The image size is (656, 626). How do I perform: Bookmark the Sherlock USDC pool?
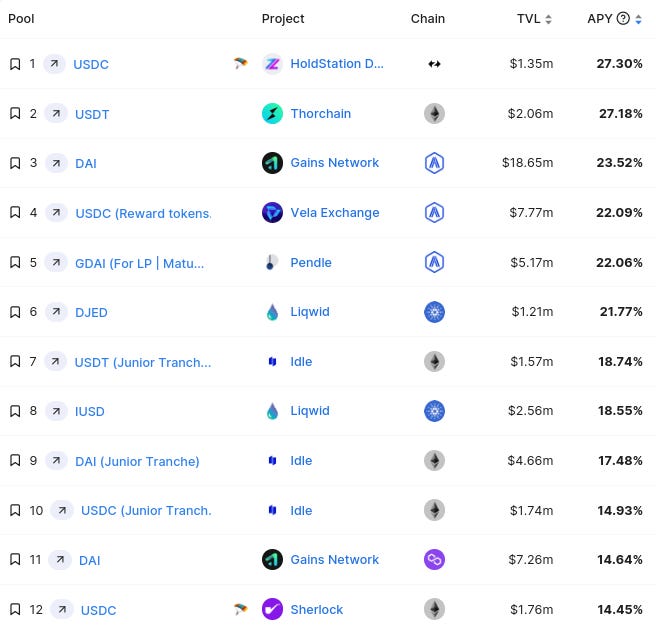point(15,609)
